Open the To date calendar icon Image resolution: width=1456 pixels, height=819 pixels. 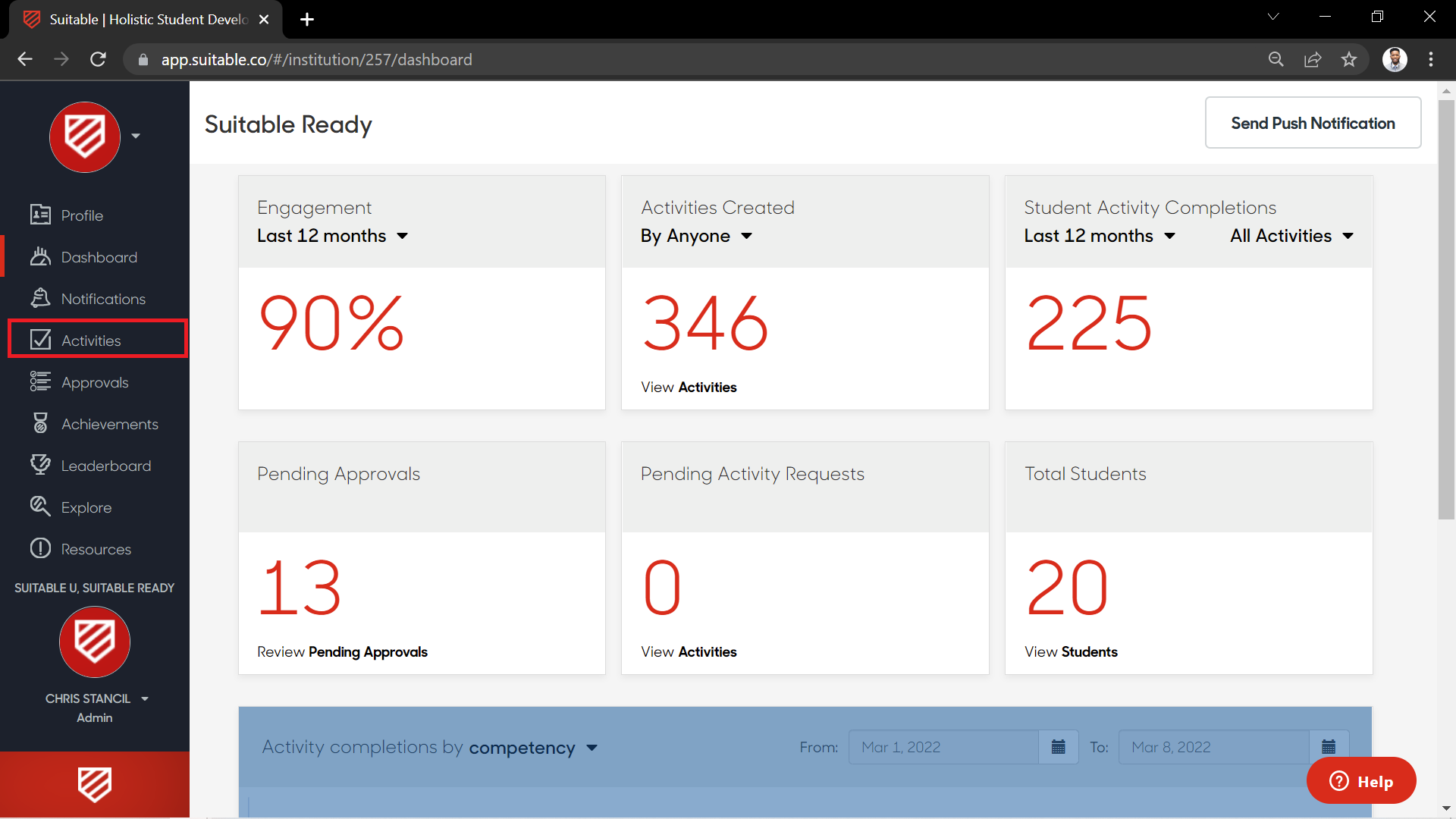1329,747
